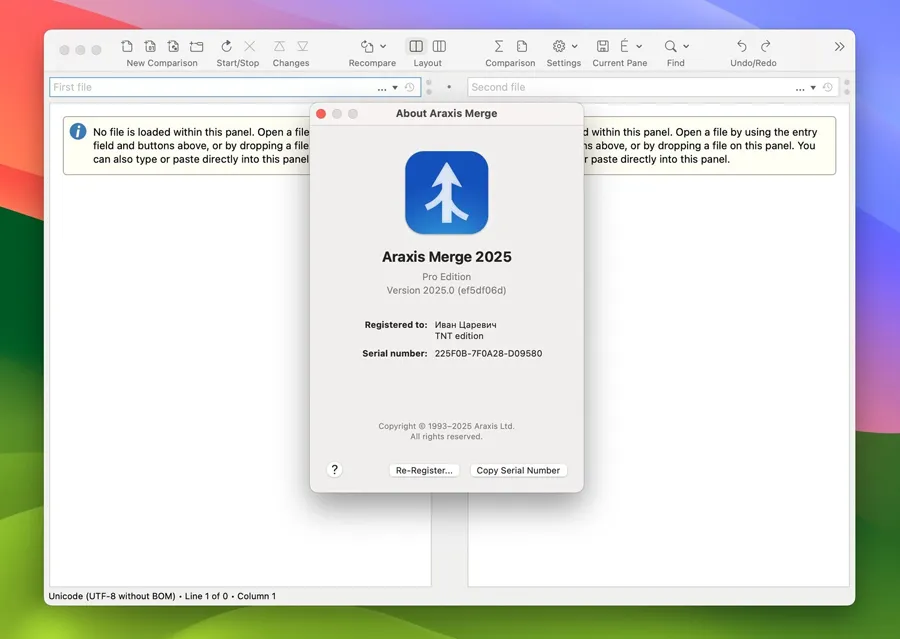
Task: Click the new folder comparison icon
Action: point(196,47)
